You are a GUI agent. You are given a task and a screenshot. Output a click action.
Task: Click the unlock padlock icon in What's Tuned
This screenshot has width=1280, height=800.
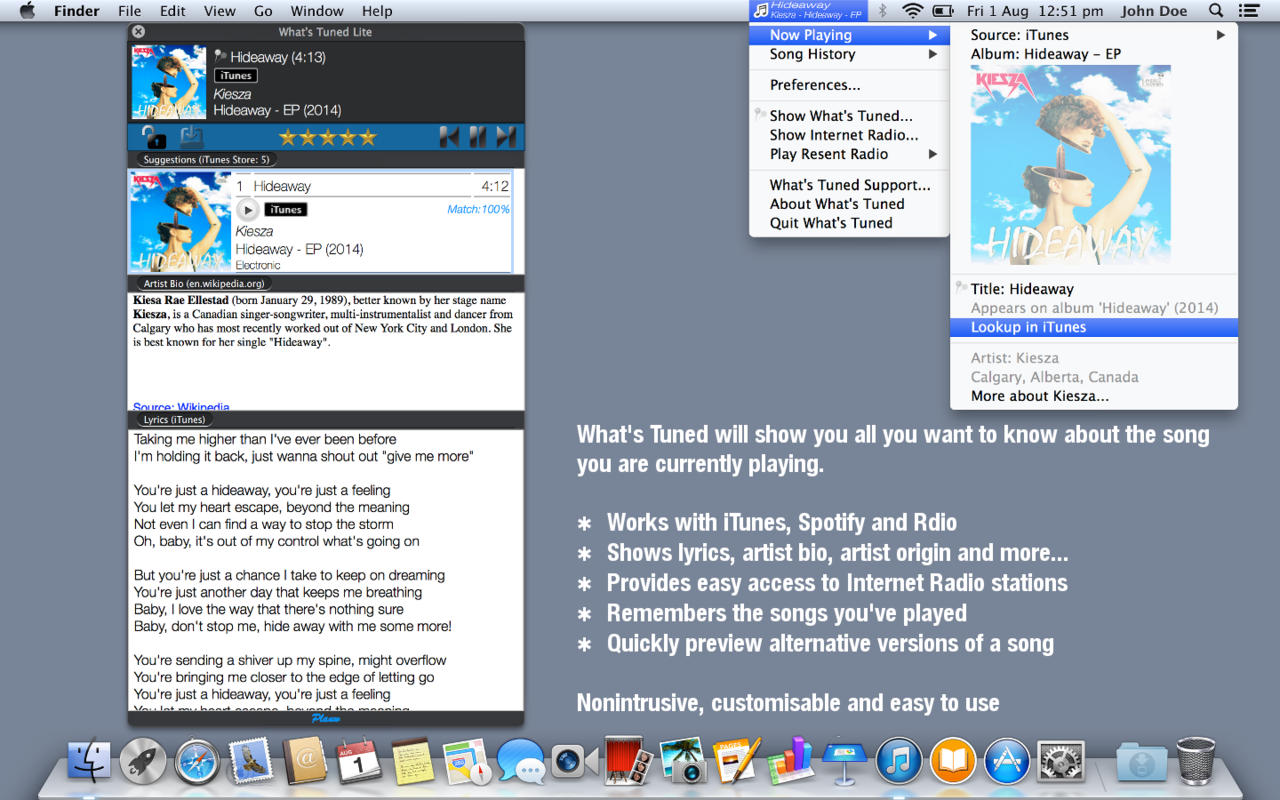[x=153, y=137]
